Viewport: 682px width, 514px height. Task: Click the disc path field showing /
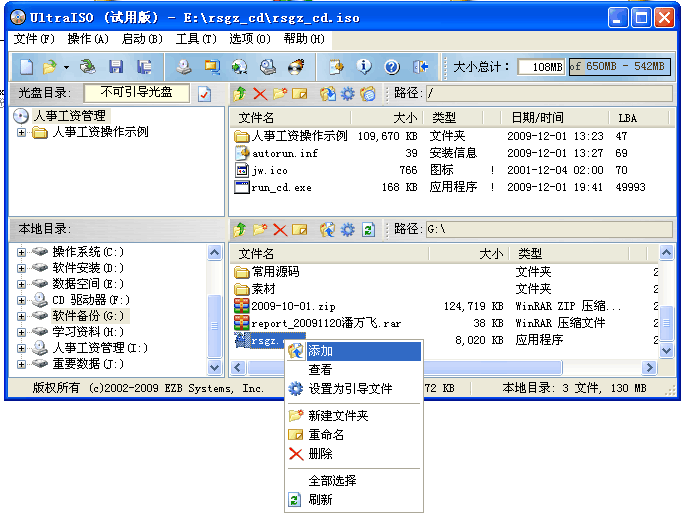point(549,93)
